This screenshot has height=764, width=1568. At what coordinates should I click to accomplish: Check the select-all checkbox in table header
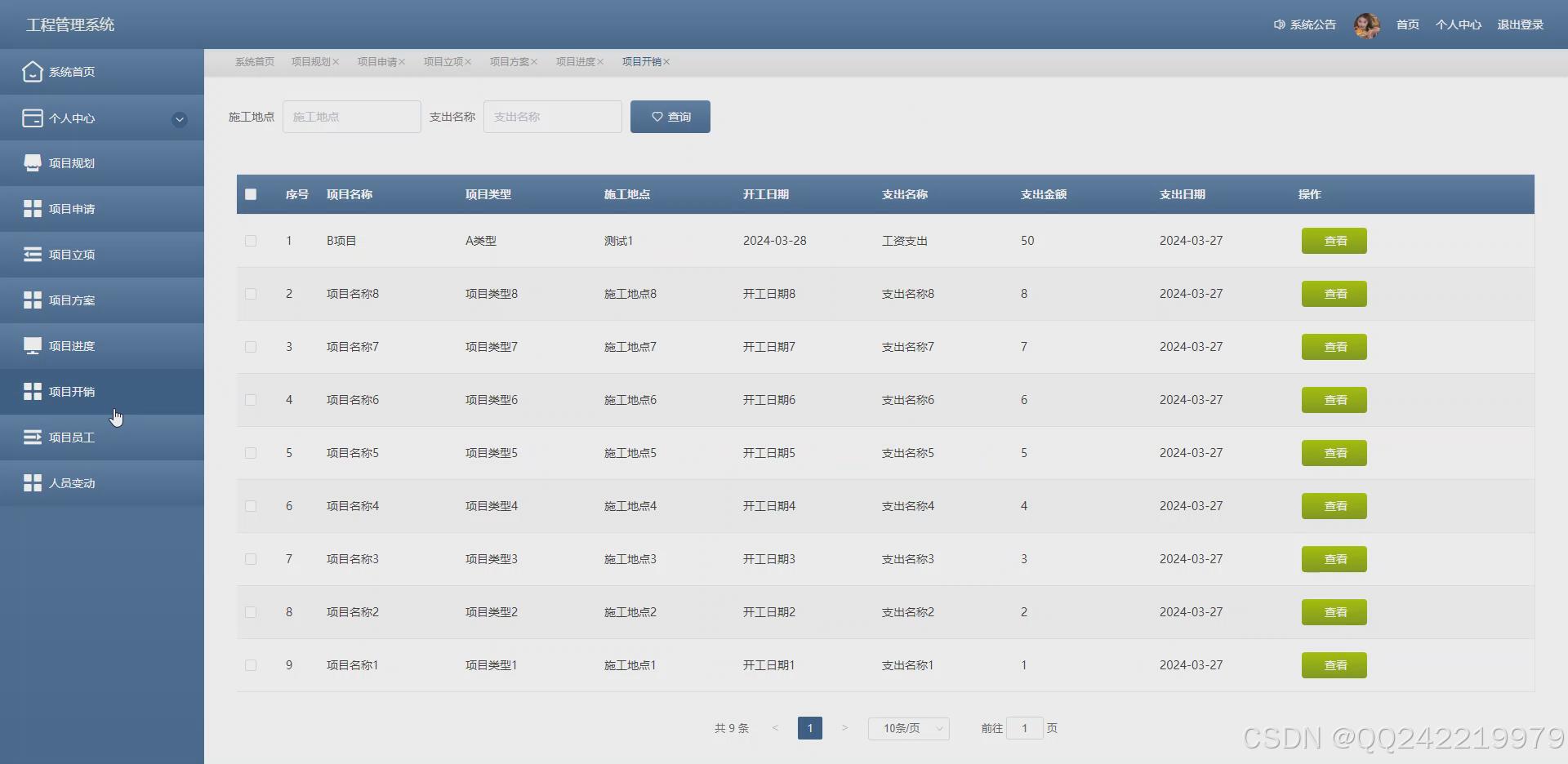click(251, 194)
